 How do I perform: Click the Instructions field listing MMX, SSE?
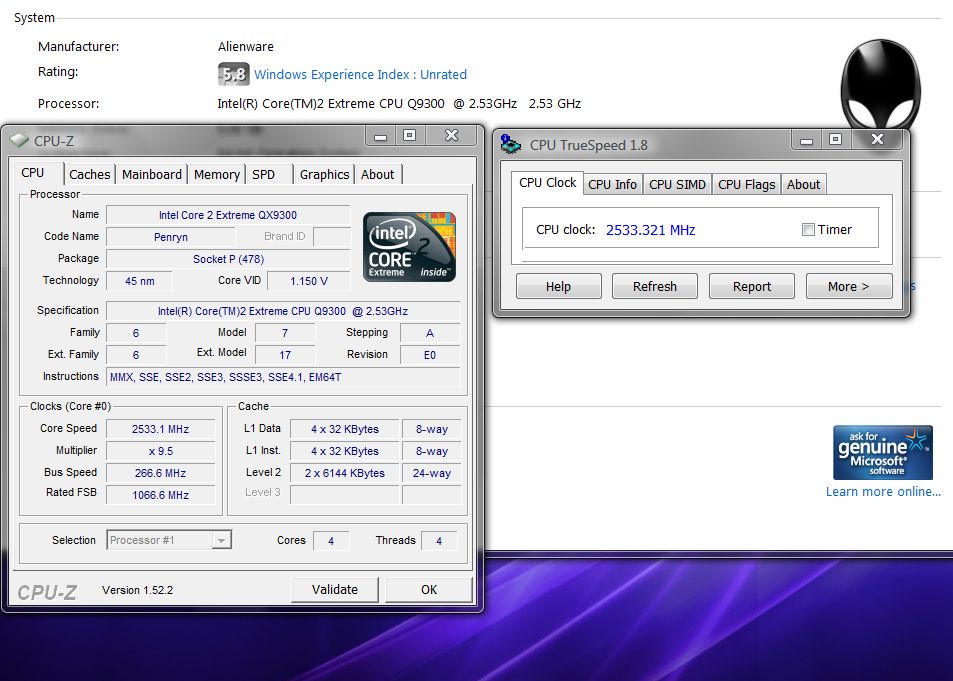283,377
